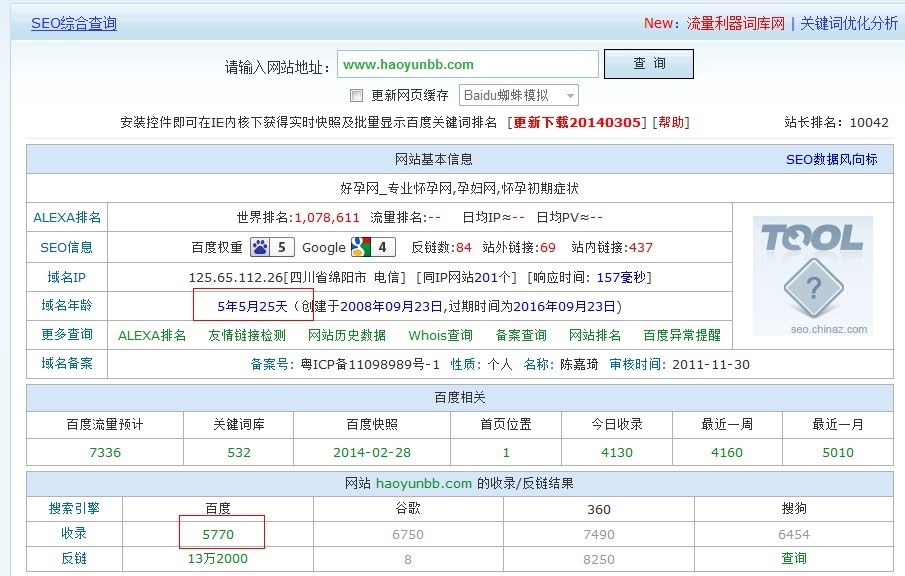The height and width of the screenshot is (576, 905).
Task: Click 最近一月 value 5010
Action: tap(838, 452)
